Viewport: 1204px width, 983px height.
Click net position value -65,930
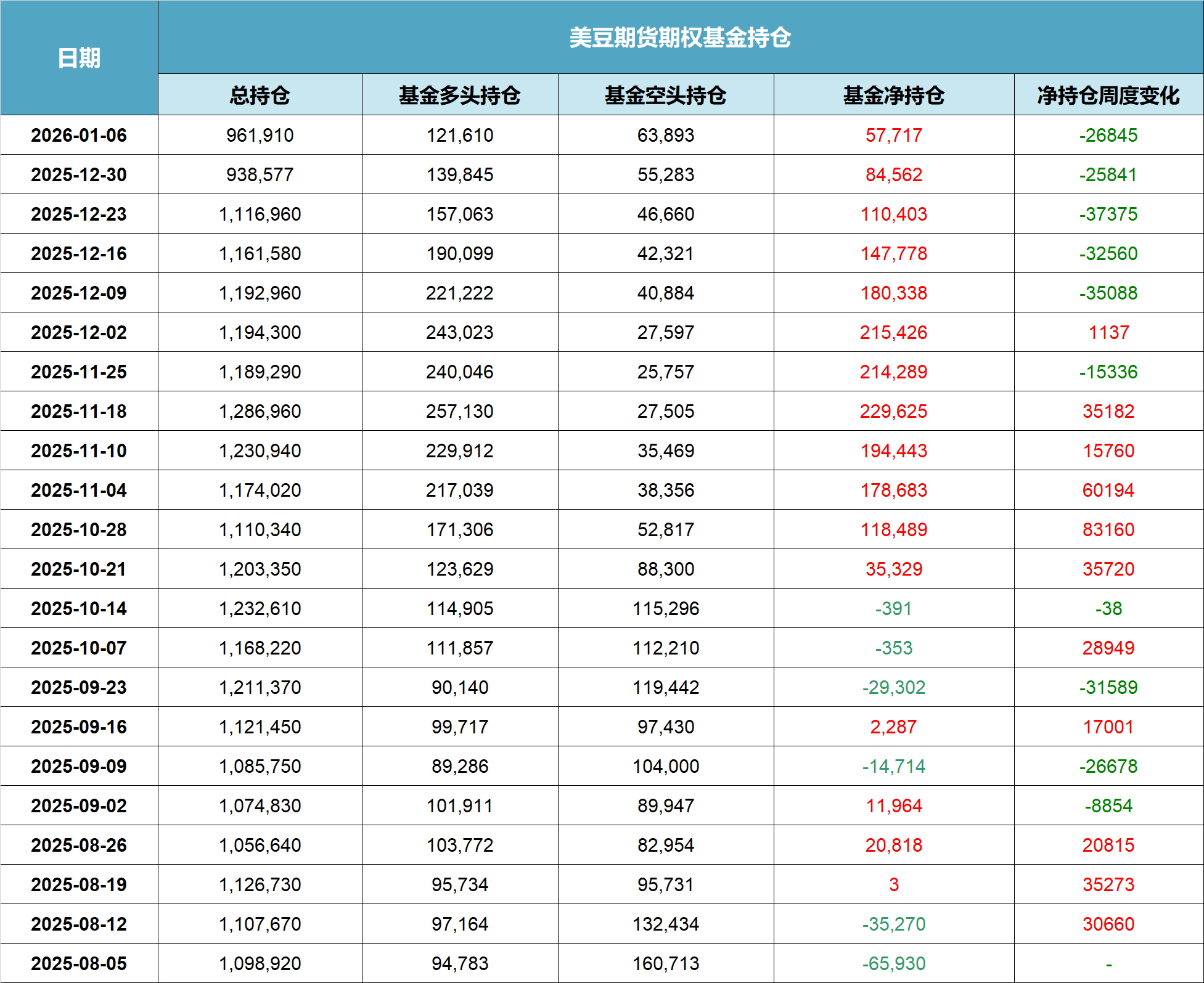click(894, 963)
